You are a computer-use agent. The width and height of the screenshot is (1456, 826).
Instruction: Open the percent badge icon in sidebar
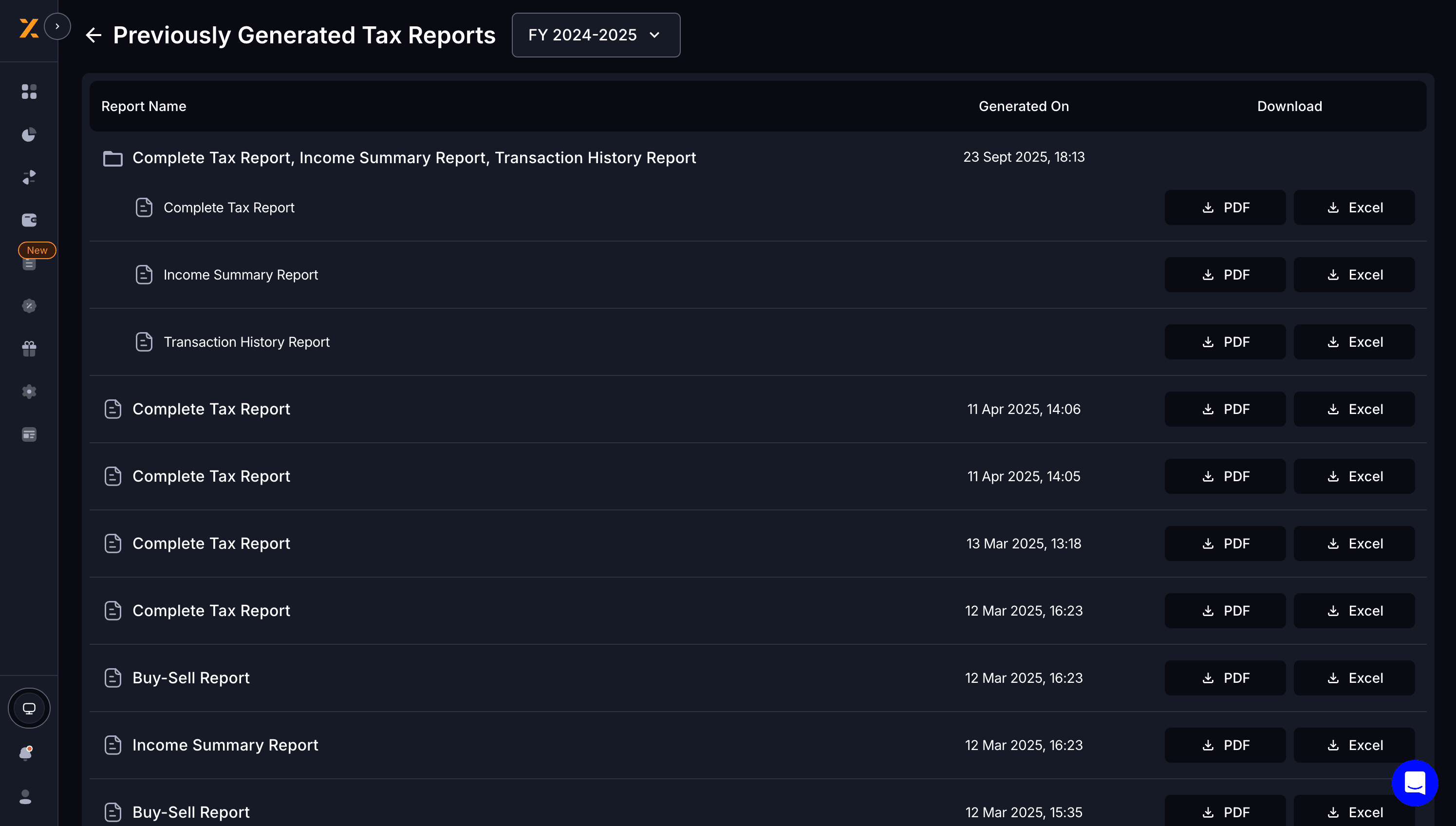29,306
